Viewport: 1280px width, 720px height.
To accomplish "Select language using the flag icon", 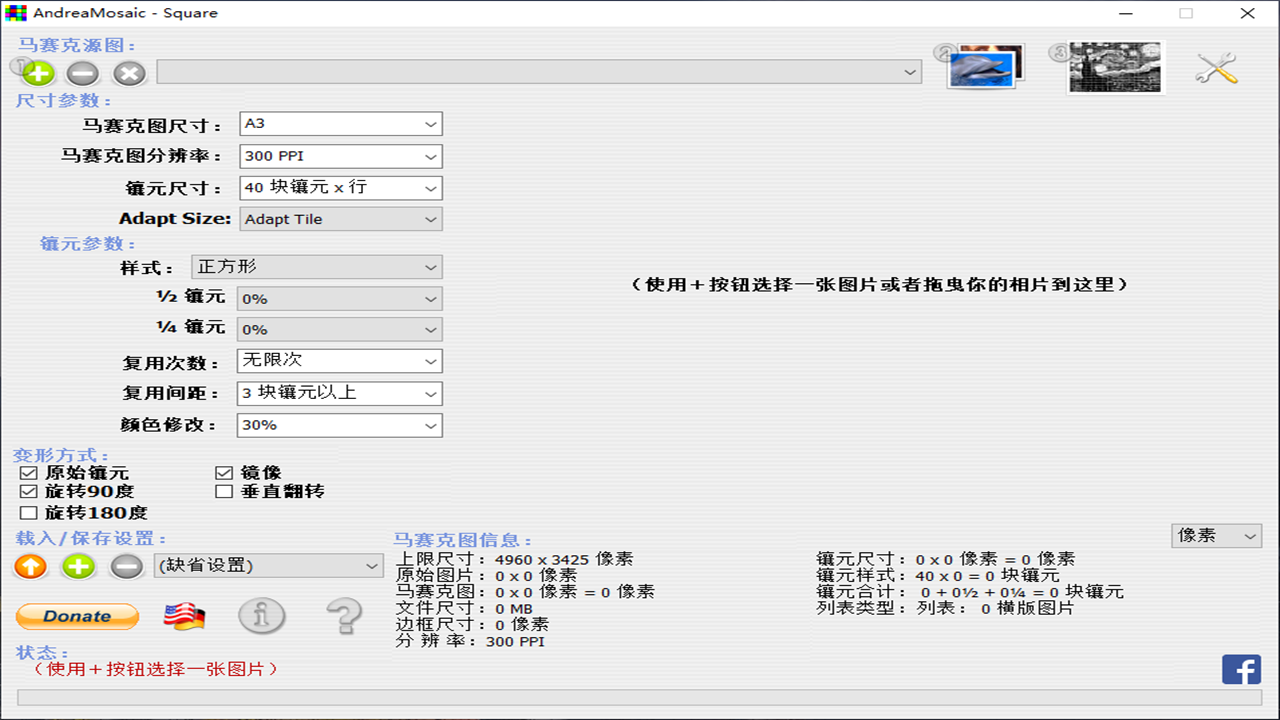I will tap(184, 617).
